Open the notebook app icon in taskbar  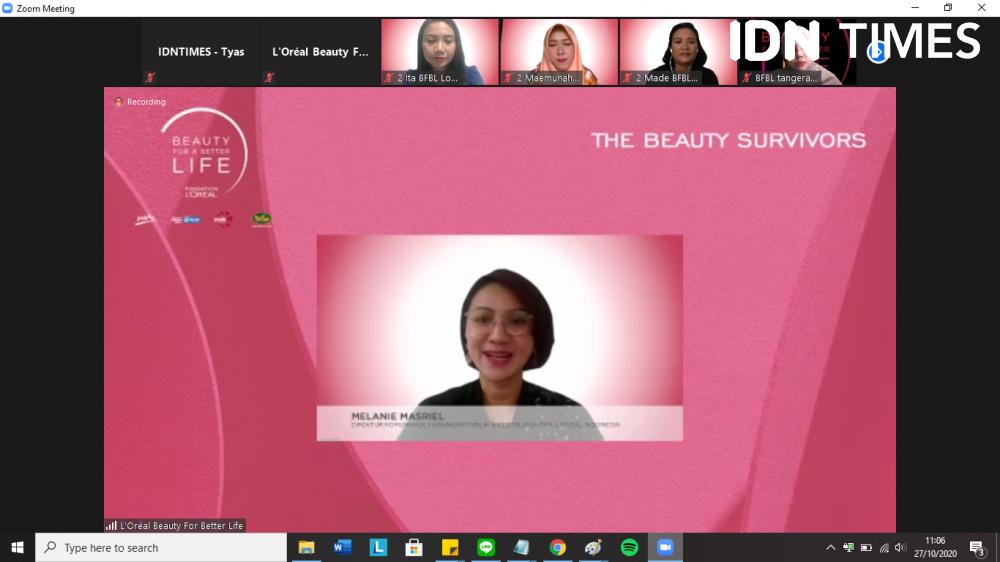522,547
